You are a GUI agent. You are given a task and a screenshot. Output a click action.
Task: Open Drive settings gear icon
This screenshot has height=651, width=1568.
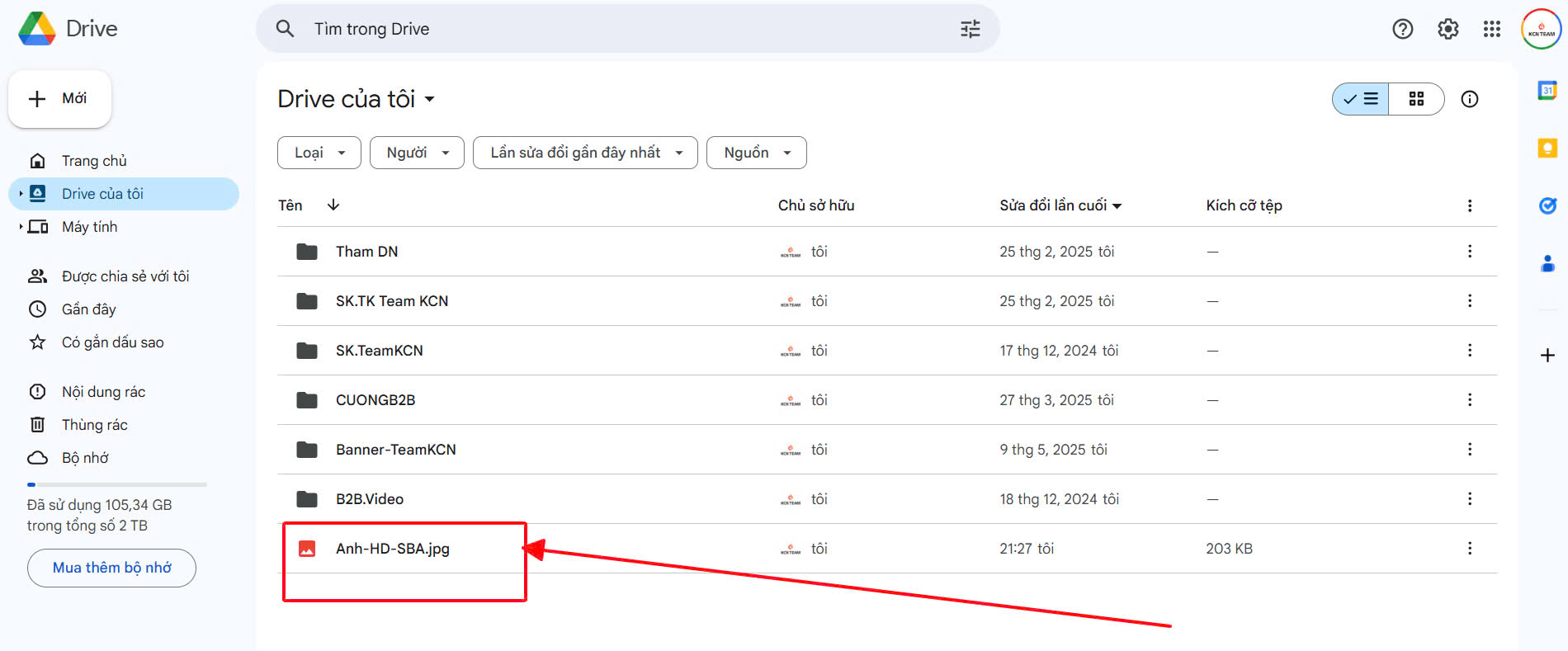[1448, 29]
